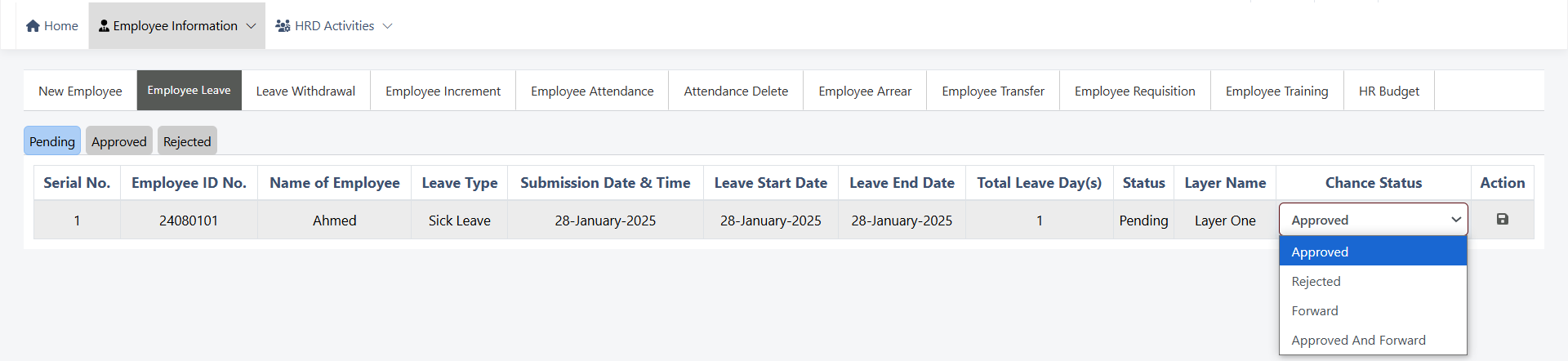Image resolution: width=1568 pixels, height=361 pixels.
Task: Choose the Forward option in dropdown
Action: point(1315,311)
